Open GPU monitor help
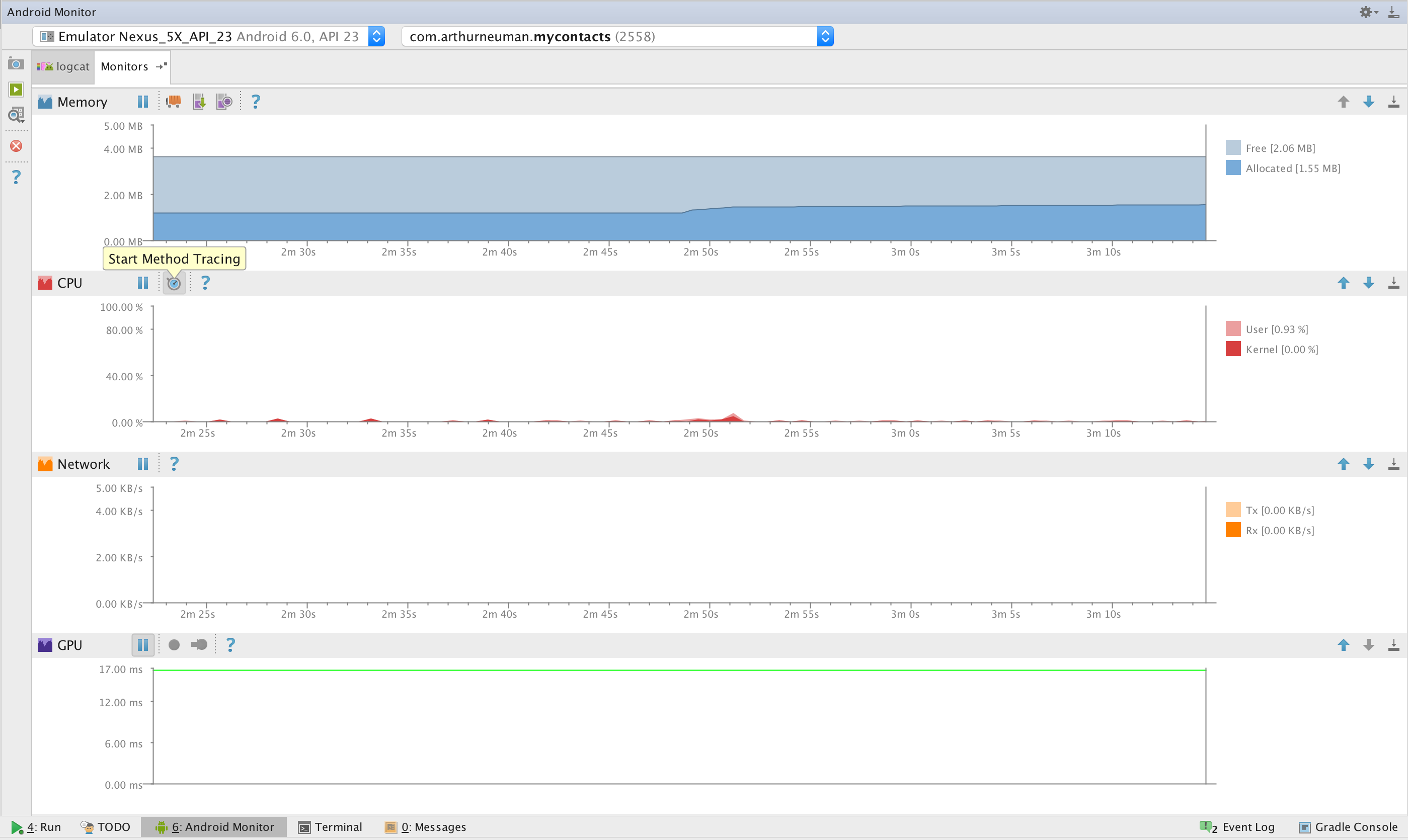The width and height of the screenshot is (1408, 840). pyautogui.click(x=230, y=645)
